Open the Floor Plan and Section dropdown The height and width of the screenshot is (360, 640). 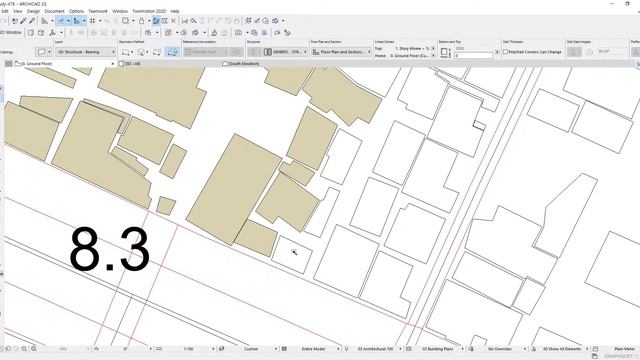coord(341,52)
